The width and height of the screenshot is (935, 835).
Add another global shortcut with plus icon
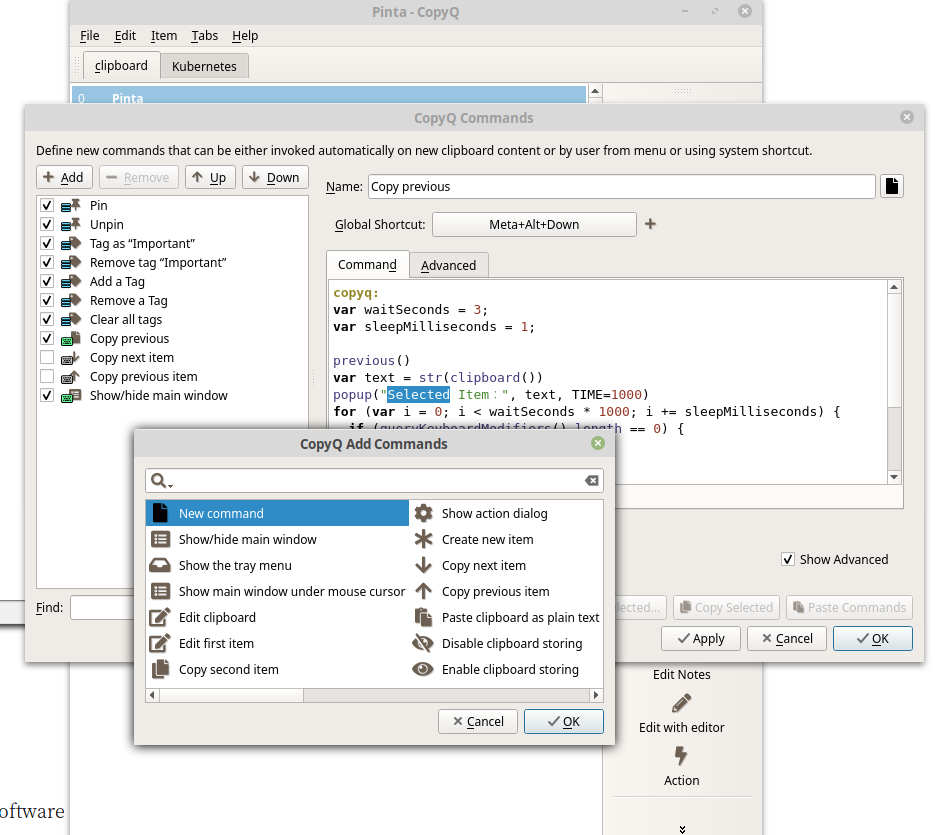tap(650, 224)
